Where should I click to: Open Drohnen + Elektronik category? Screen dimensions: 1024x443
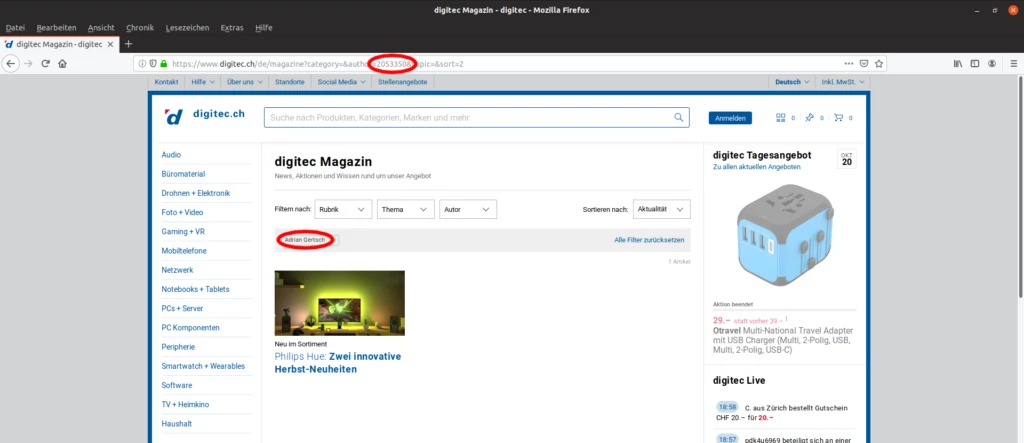(x=196, y=193)
